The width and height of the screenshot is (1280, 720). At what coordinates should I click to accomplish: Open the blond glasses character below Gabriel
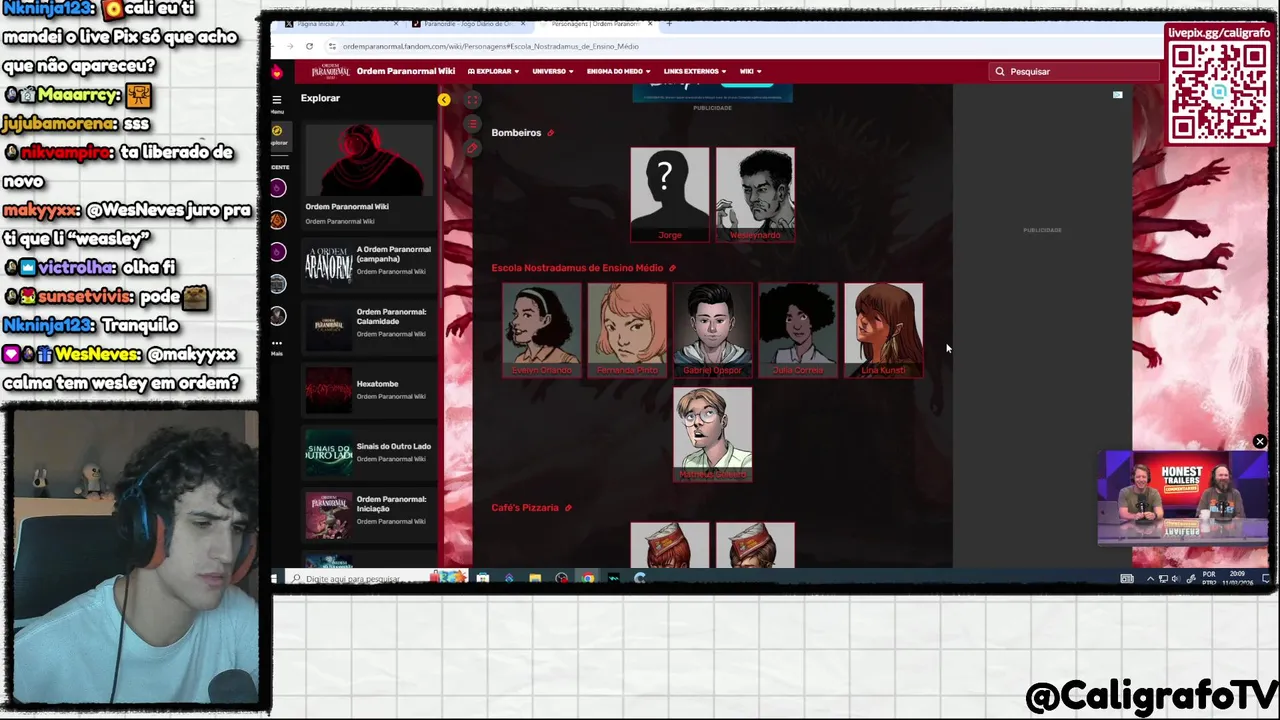[712, 435]
